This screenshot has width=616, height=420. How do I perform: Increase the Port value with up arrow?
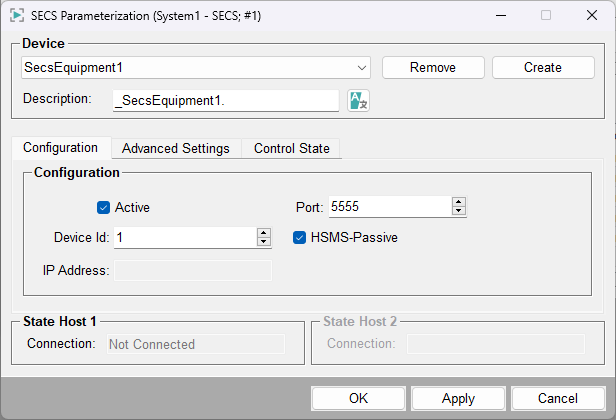coord(459,202)
